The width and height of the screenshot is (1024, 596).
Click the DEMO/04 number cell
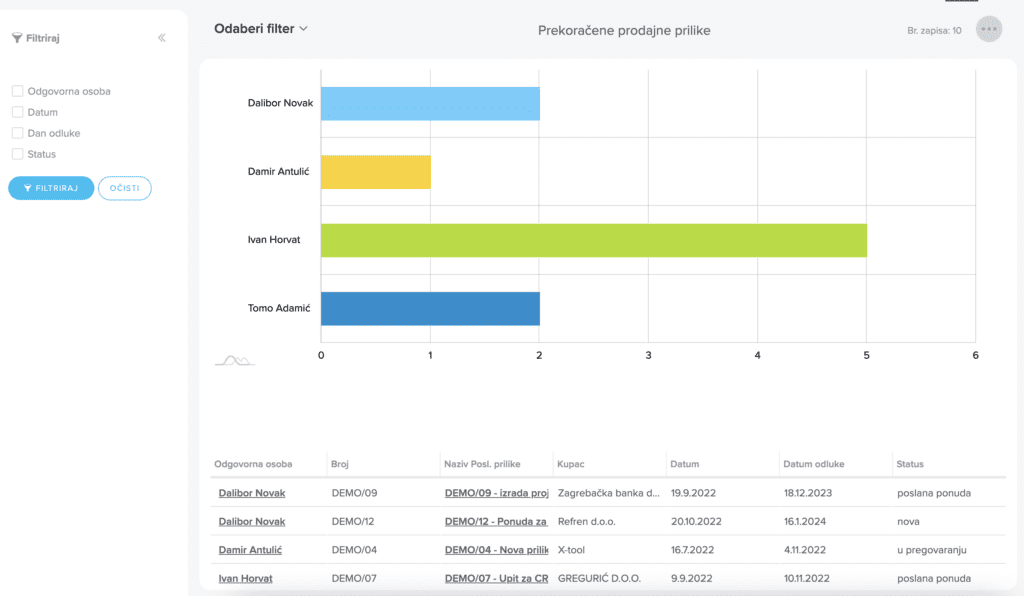354,550
